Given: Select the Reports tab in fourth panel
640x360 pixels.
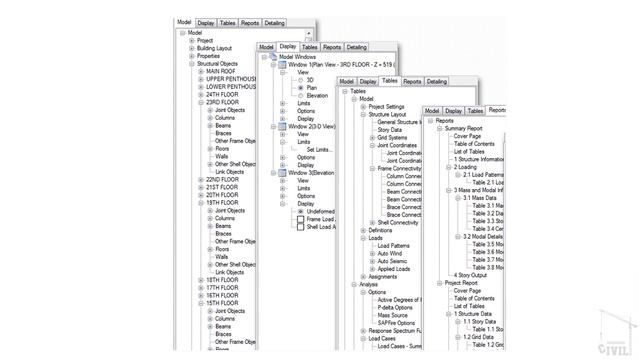Looking at the screenshot, I should coord(497,110).
